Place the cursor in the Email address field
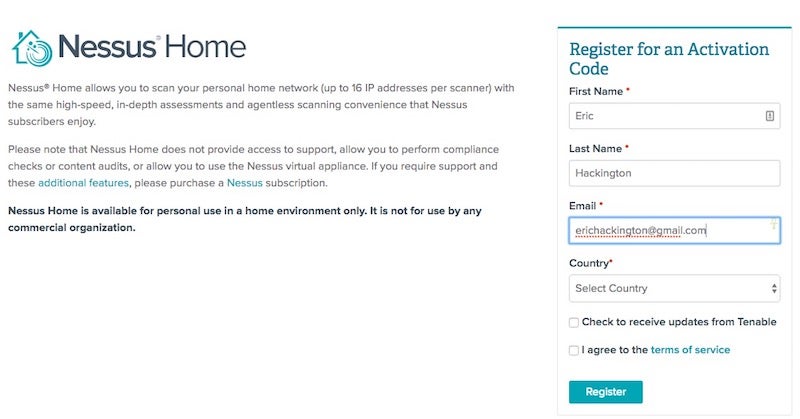The image size is (800, 419). [674, 230]
